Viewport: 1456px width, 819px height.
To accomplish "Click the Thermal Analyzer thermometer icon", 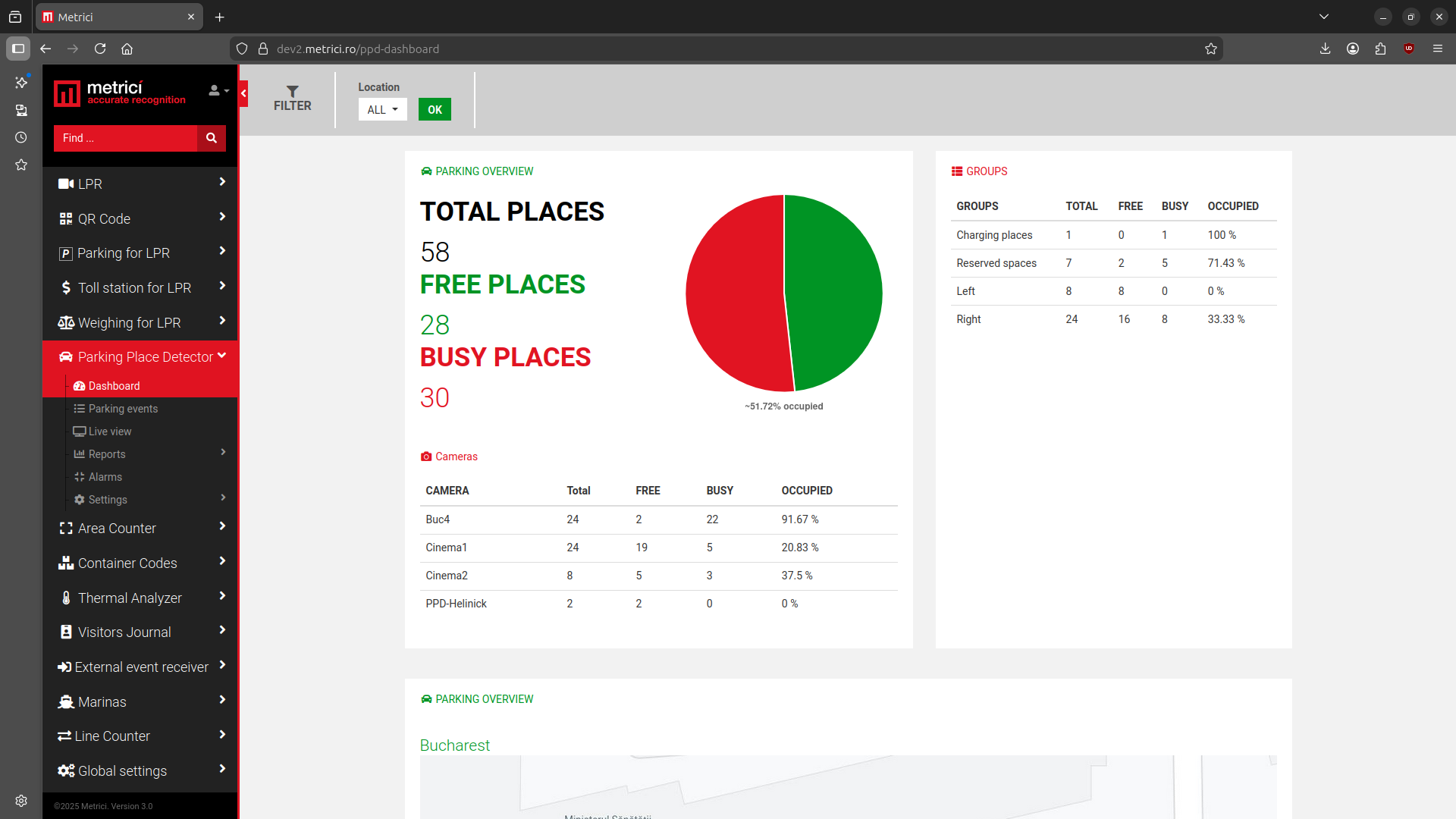I will [66, 598].
